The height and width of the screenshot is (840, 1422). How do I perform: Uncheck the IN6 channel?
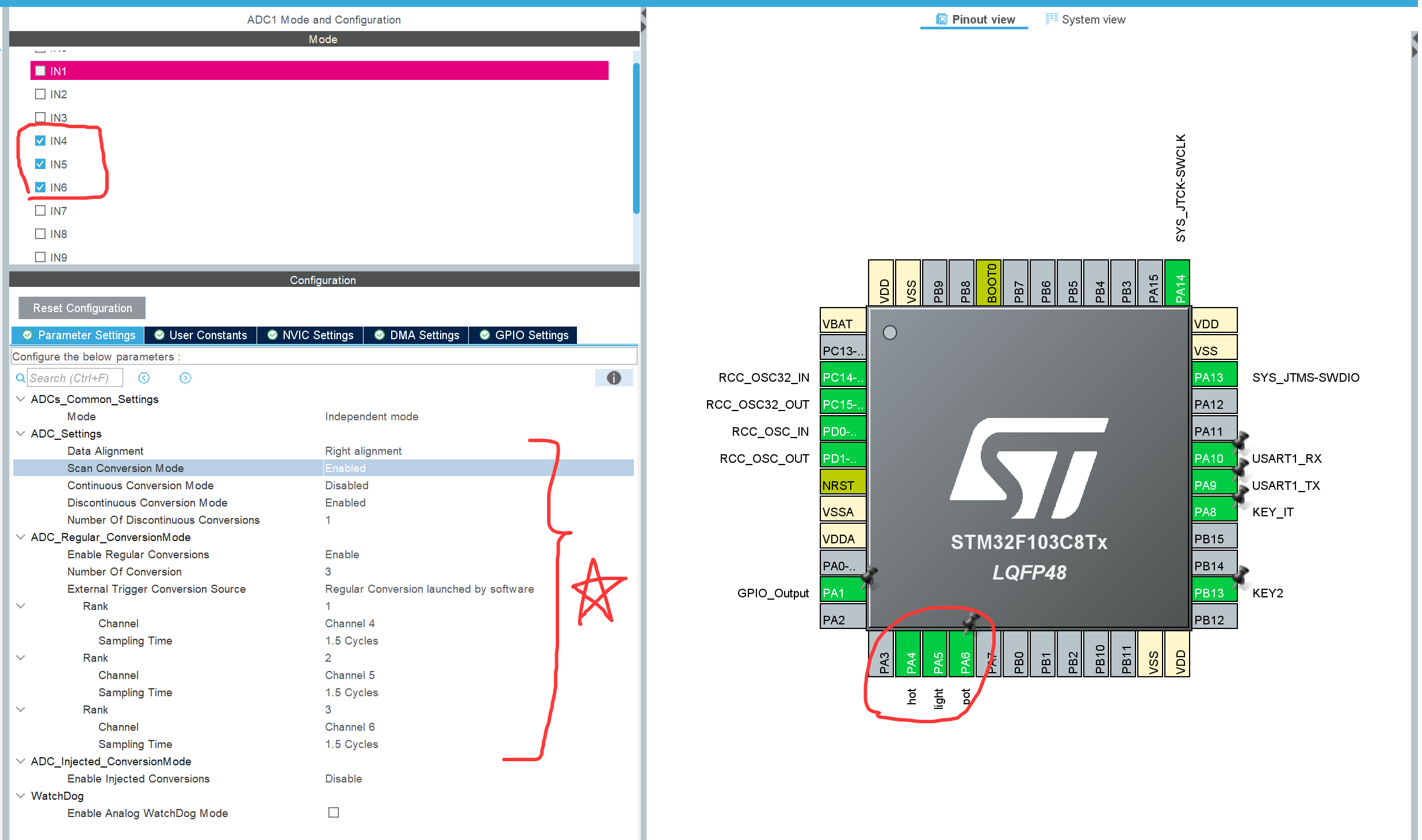[x=40, y=187]
